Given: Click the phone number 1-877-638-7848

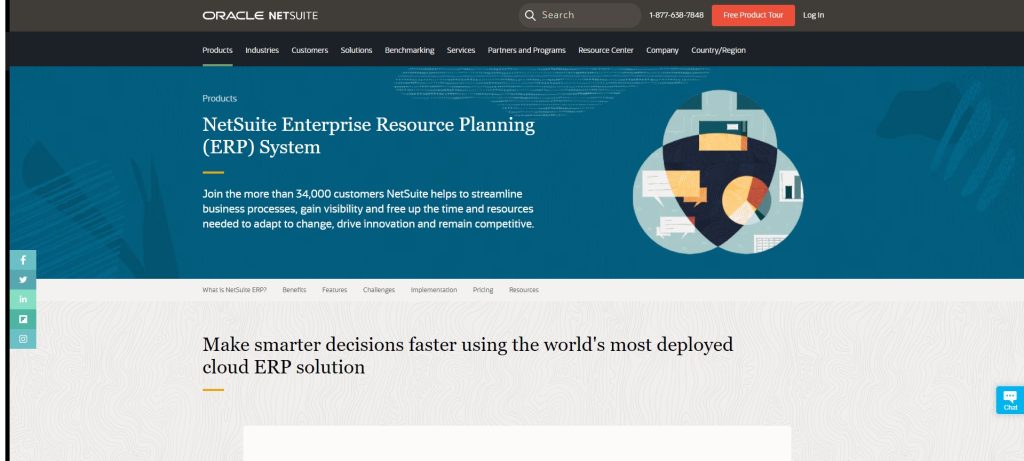Looking at the screenshot, I should (x=676, y=15).
